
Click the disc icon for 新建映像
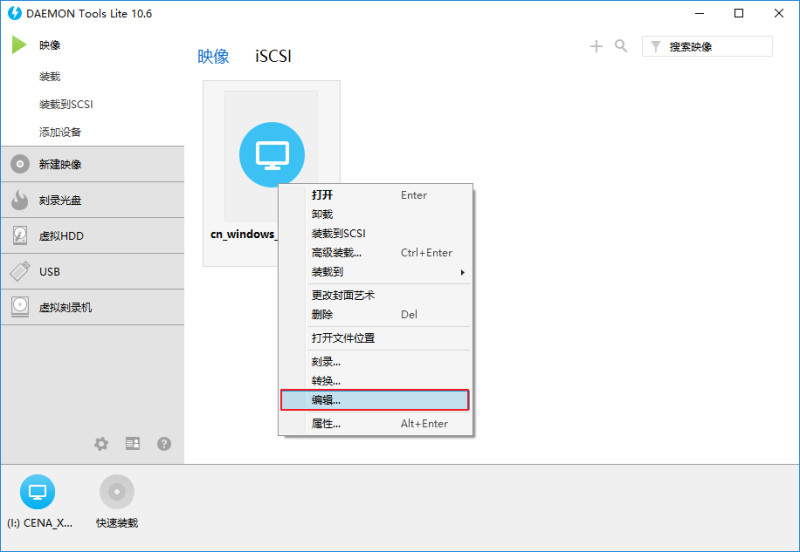[x=20, y=164]
